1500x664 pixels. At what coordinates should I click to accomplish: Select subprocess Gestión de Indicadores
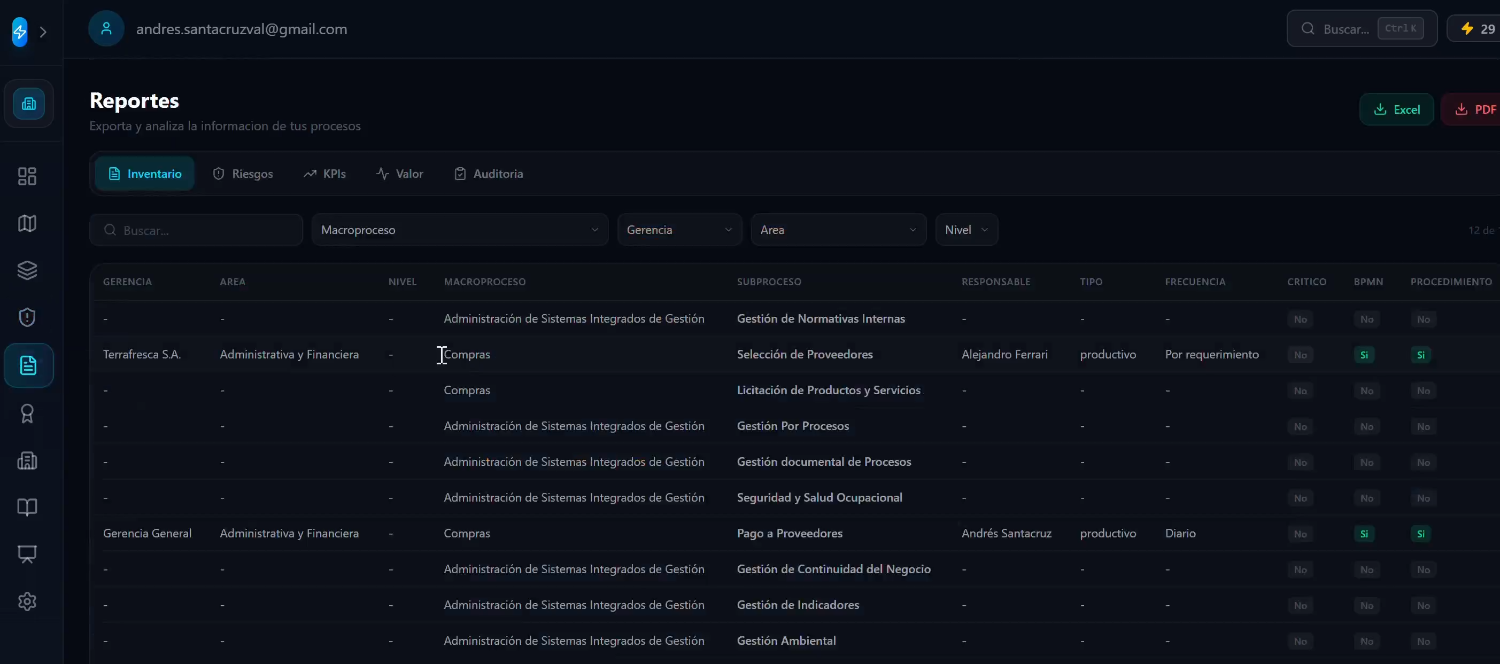798,605
